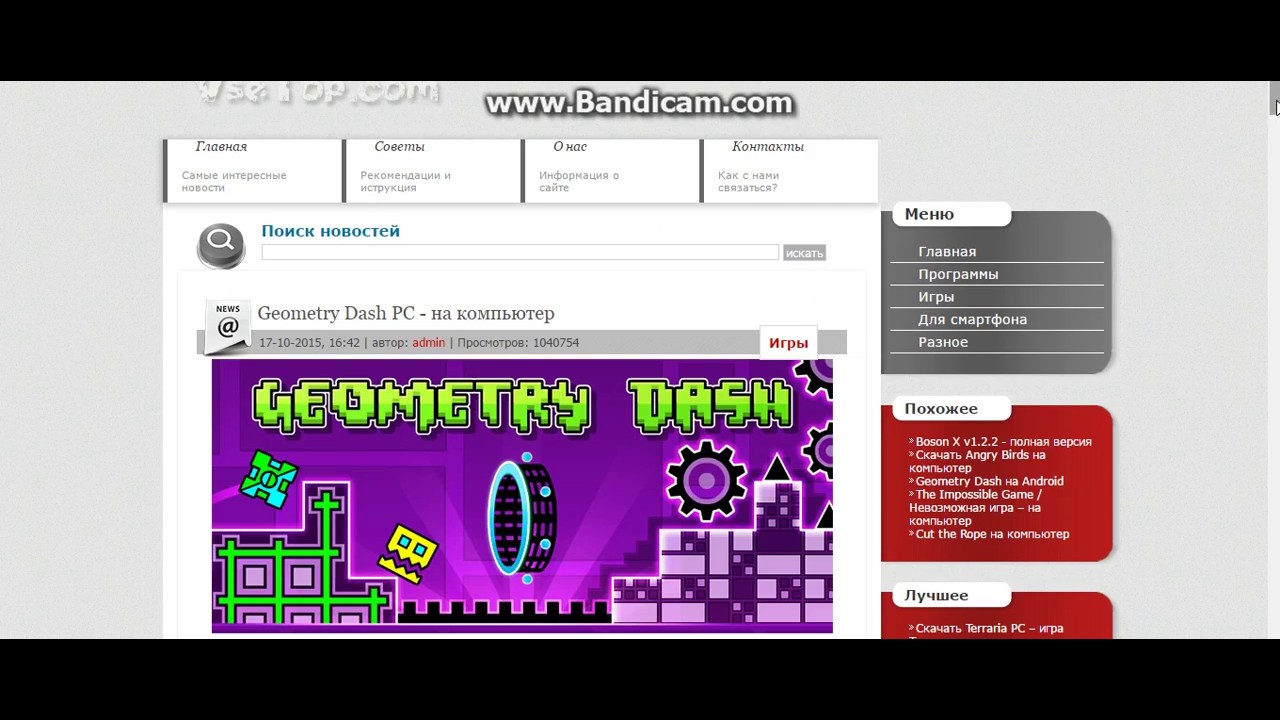Image resolution: width=1280 pixels, height=720 pixels.
Task: Click the NEWS @ article icon
Action: click(228, 326)
